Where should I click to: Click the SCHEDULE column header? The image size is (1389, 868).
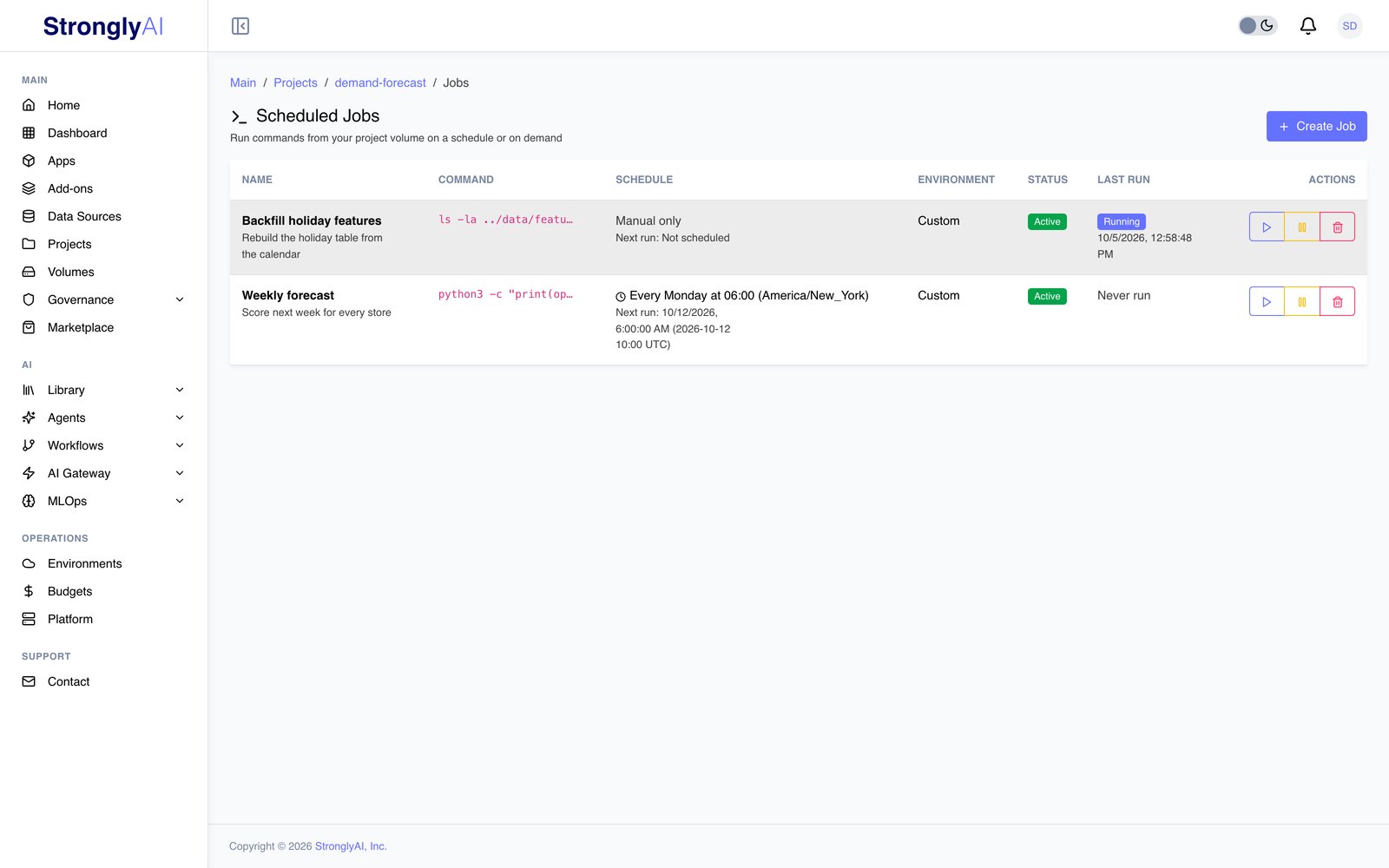pyautogui.click(x=644, y=180)
